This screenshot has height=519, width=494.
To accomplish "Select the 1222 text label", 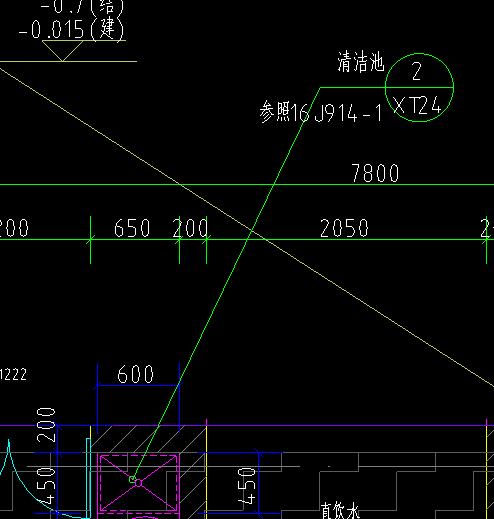I will [x=13, y=374].
